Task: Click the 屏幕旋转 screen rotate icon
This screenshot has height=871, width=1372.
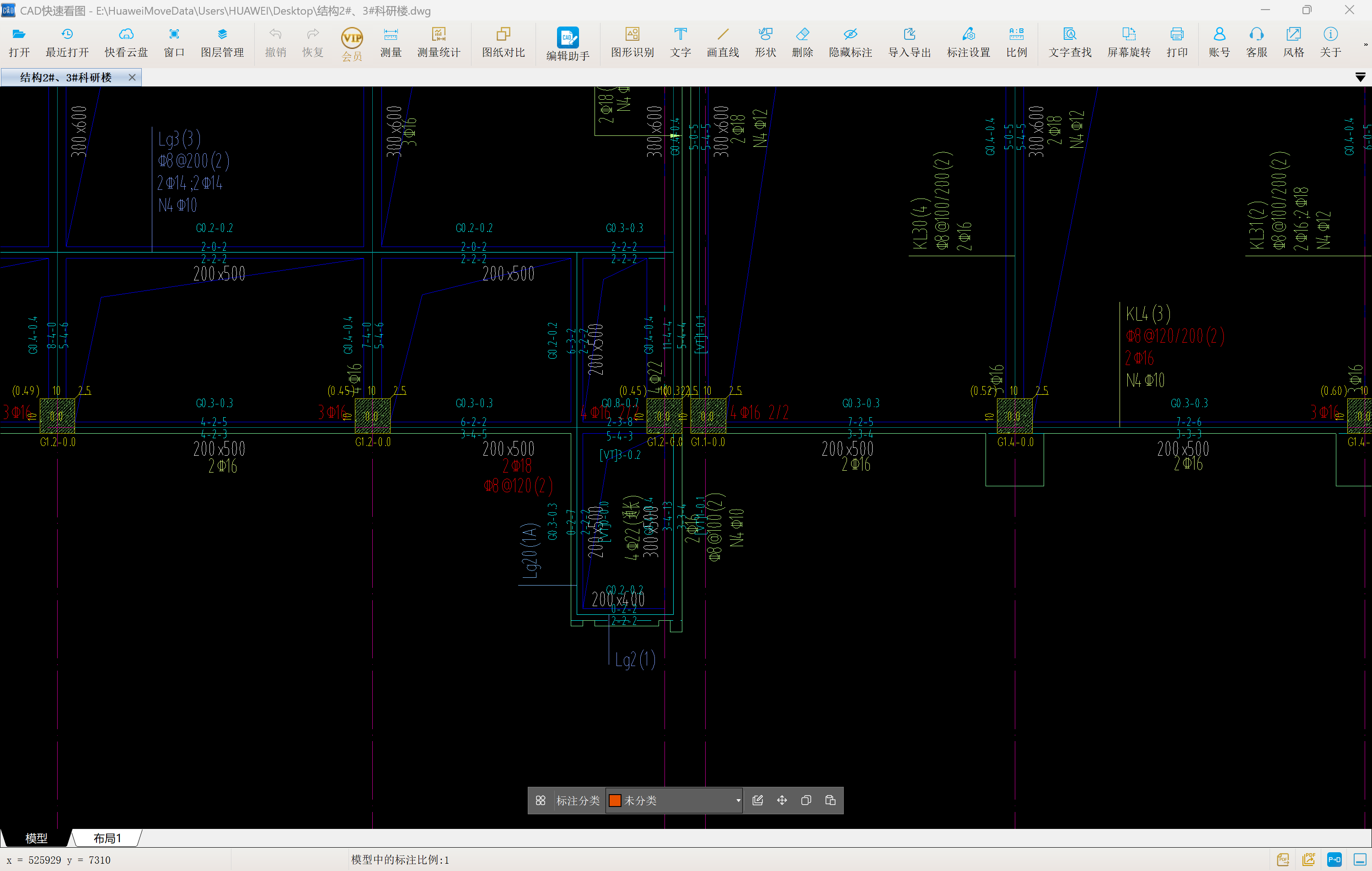Action: [1128, 42]
